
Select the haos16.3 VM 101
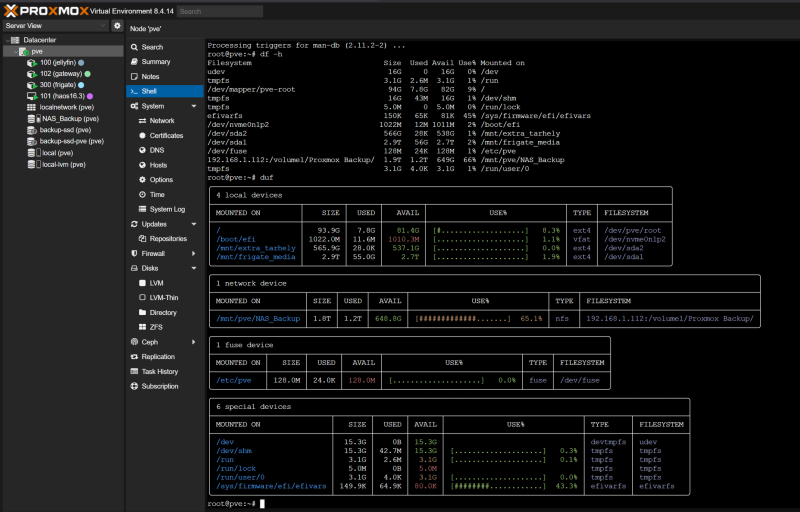[x=60, y=96]
